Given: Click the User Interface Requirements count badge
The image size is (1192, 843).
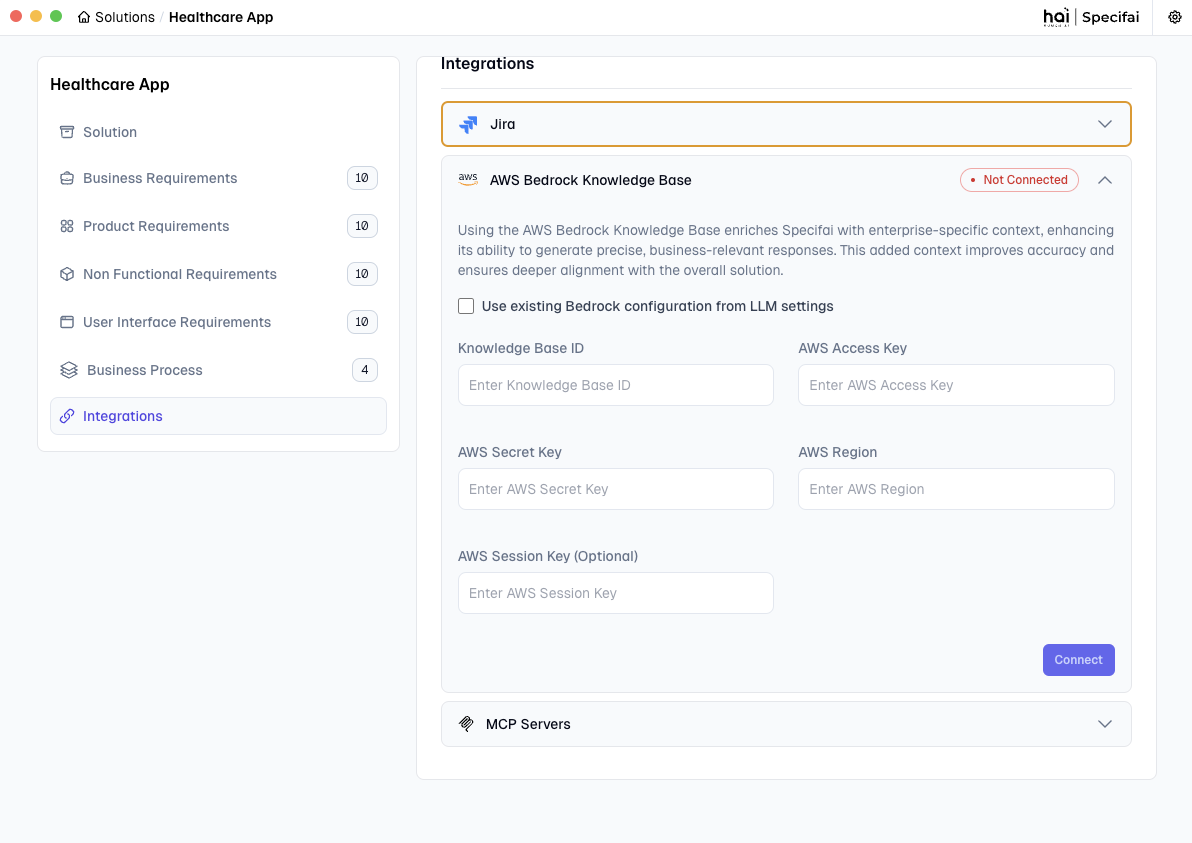Looking at the screenshot, I should (x=362, y=322).
